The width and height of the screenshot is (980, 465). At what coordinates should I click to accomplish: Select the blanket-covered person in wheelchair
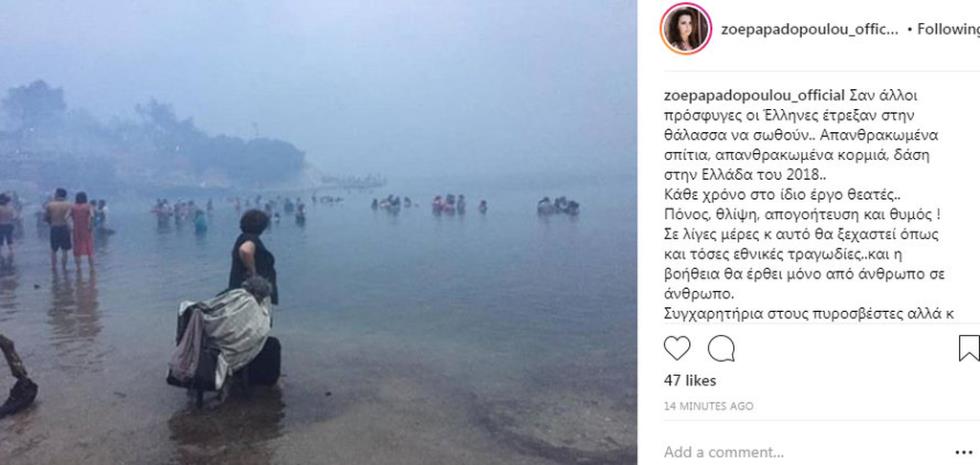[224, 334]
